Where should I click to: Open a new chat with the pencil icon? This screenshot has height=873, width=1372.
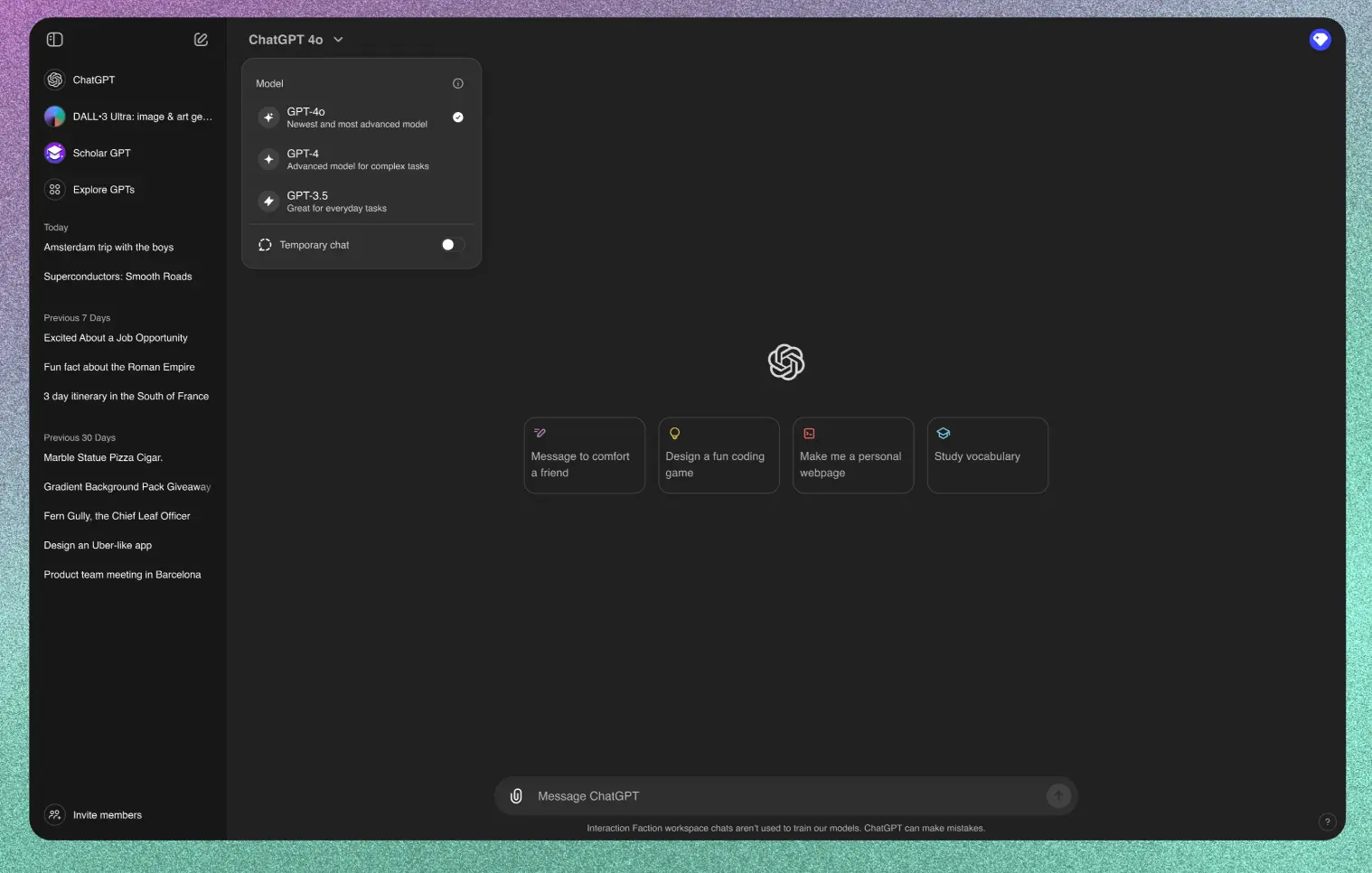tap(201, 39)
